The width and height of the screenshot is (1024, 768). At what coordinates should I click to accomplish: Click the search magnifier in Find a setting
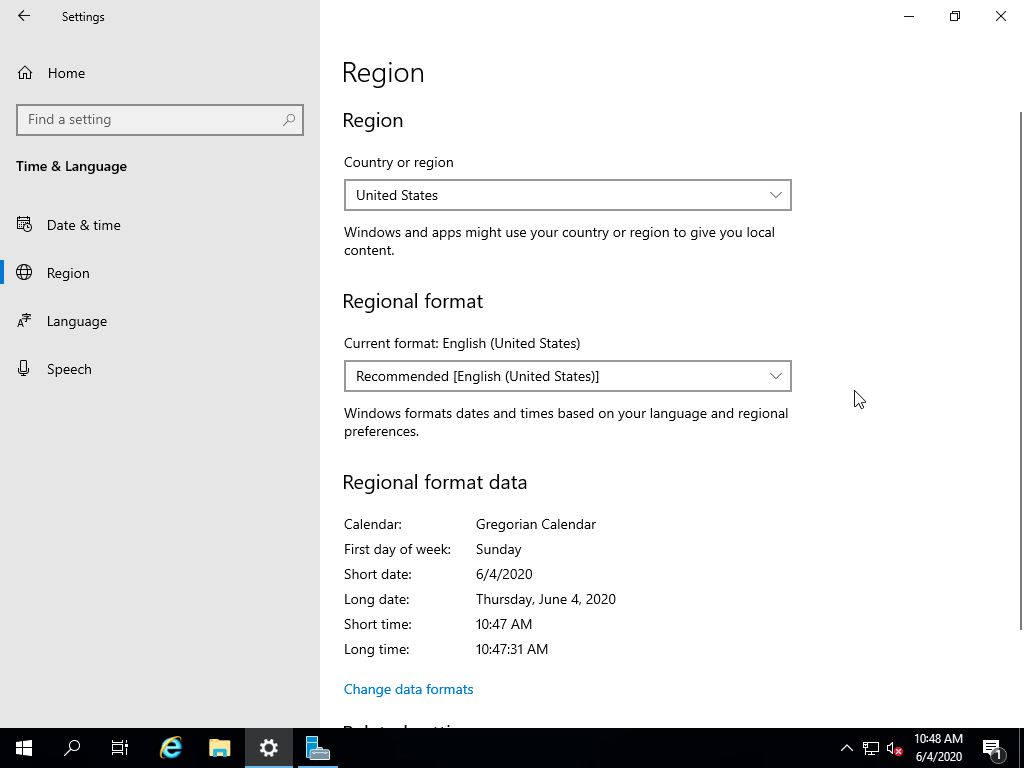(289, 119)
